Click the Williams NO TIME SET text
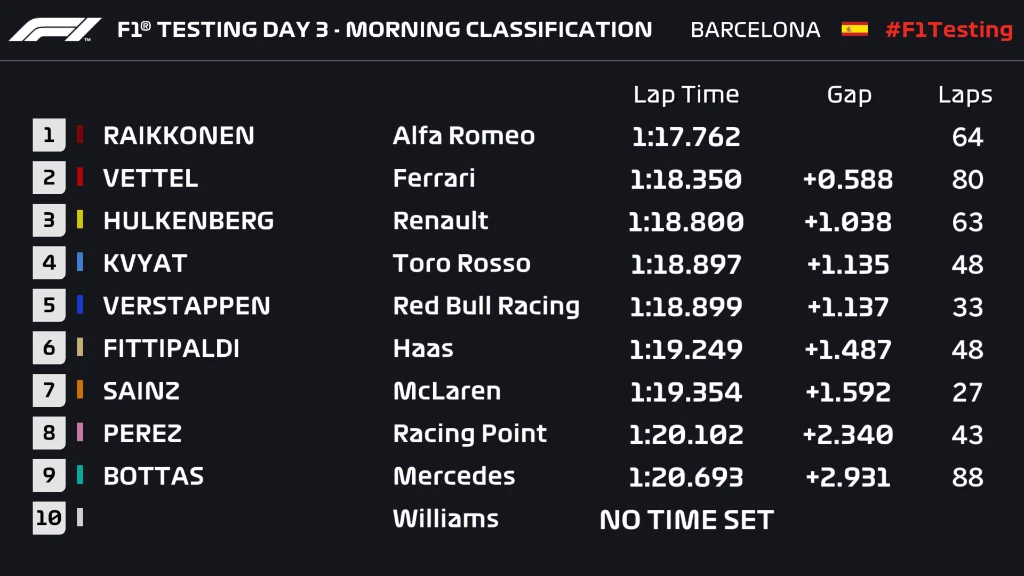The width and height of the screenshot is (1024, 576). click(686, 520)
